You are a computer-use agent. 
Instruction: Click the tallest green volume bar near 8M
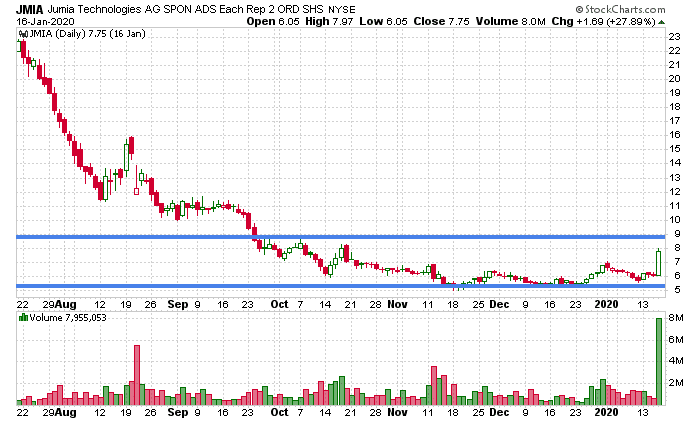click(658, 362)
